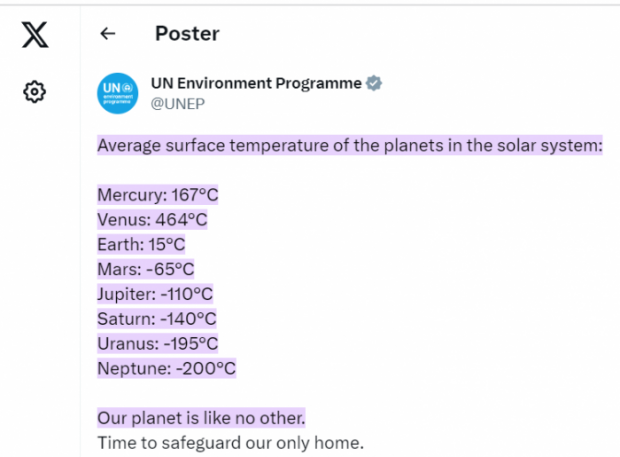Click the word 'Programme' in account name
620x457 pixels.
(318, 84)
